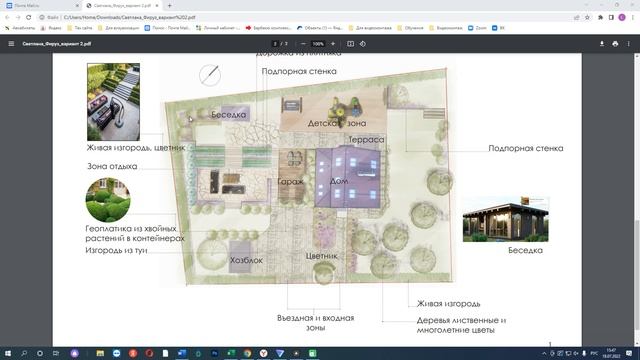Print the PDF document
Screen dimensions: 640x360
pos(615,44)
